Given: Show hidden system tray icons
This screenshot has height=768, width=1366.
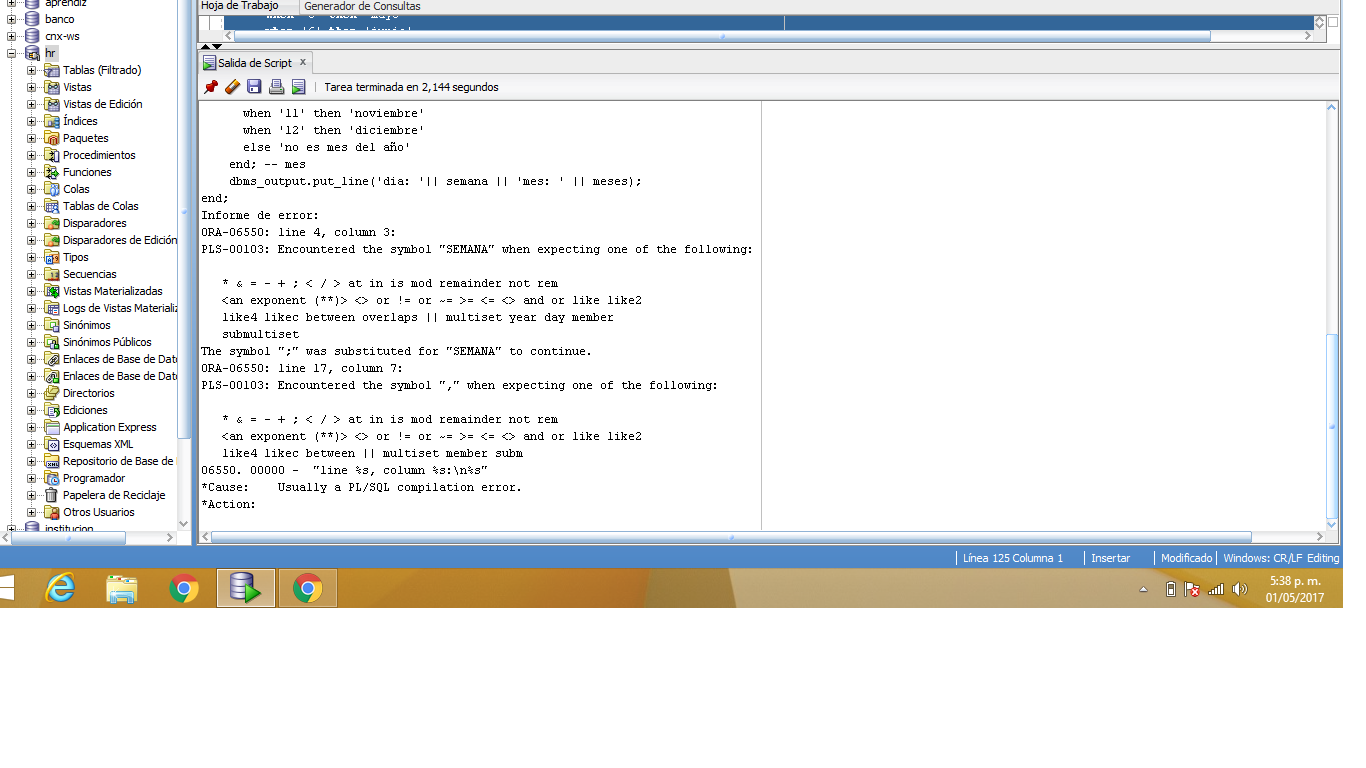Looking at the screenshot, I should [1143, 589].
